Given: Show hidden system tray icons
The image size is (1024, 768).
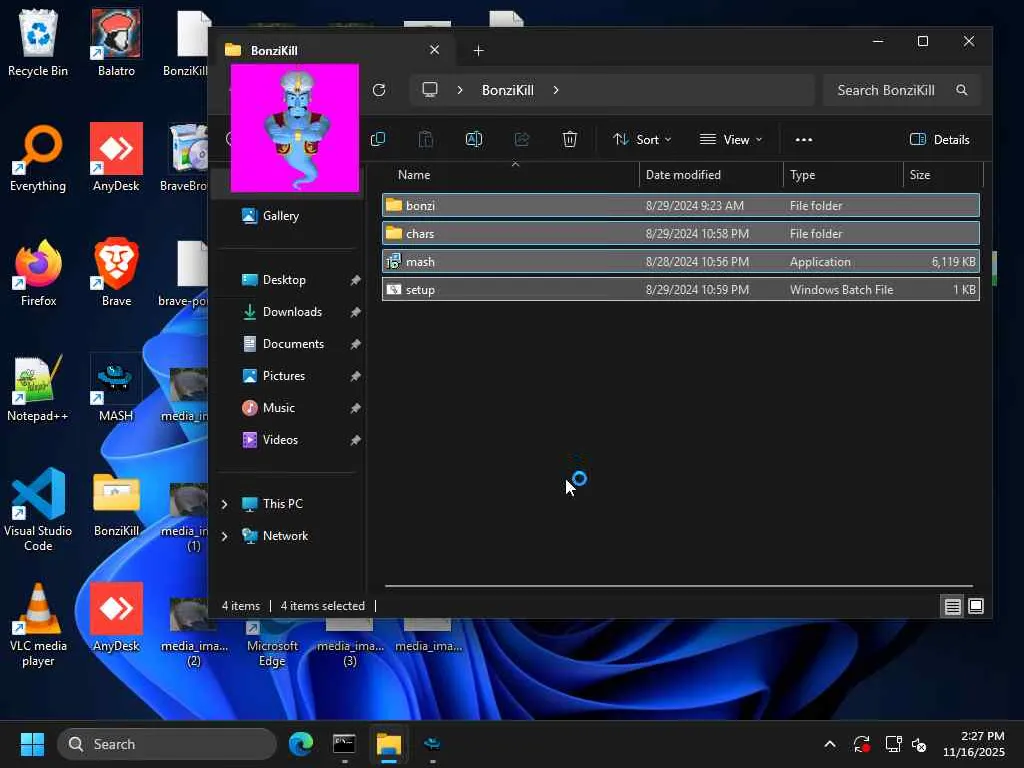Looking at the screenshot, I should coord(829,744).
